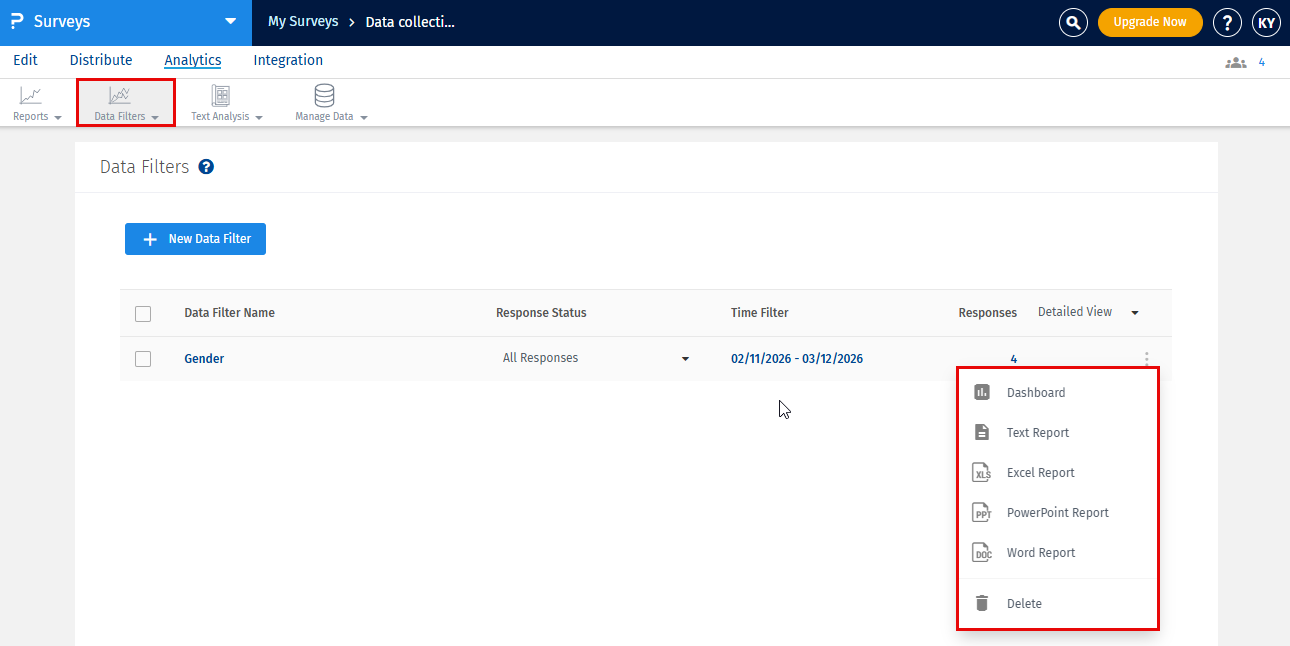The image size is (1290, 646).
Task: Check the Gender filter row checkbox
Action: point(143,359)
